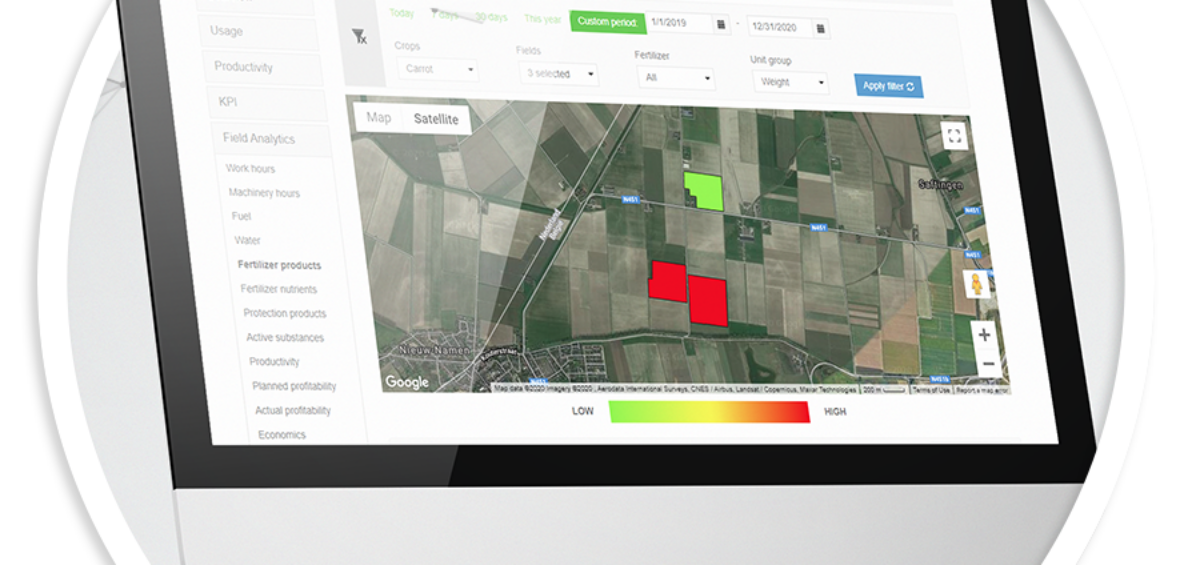Select Machinery hours in the sidebar
This screenshot has height=565, width=1200.
click(x=264, y=193)
